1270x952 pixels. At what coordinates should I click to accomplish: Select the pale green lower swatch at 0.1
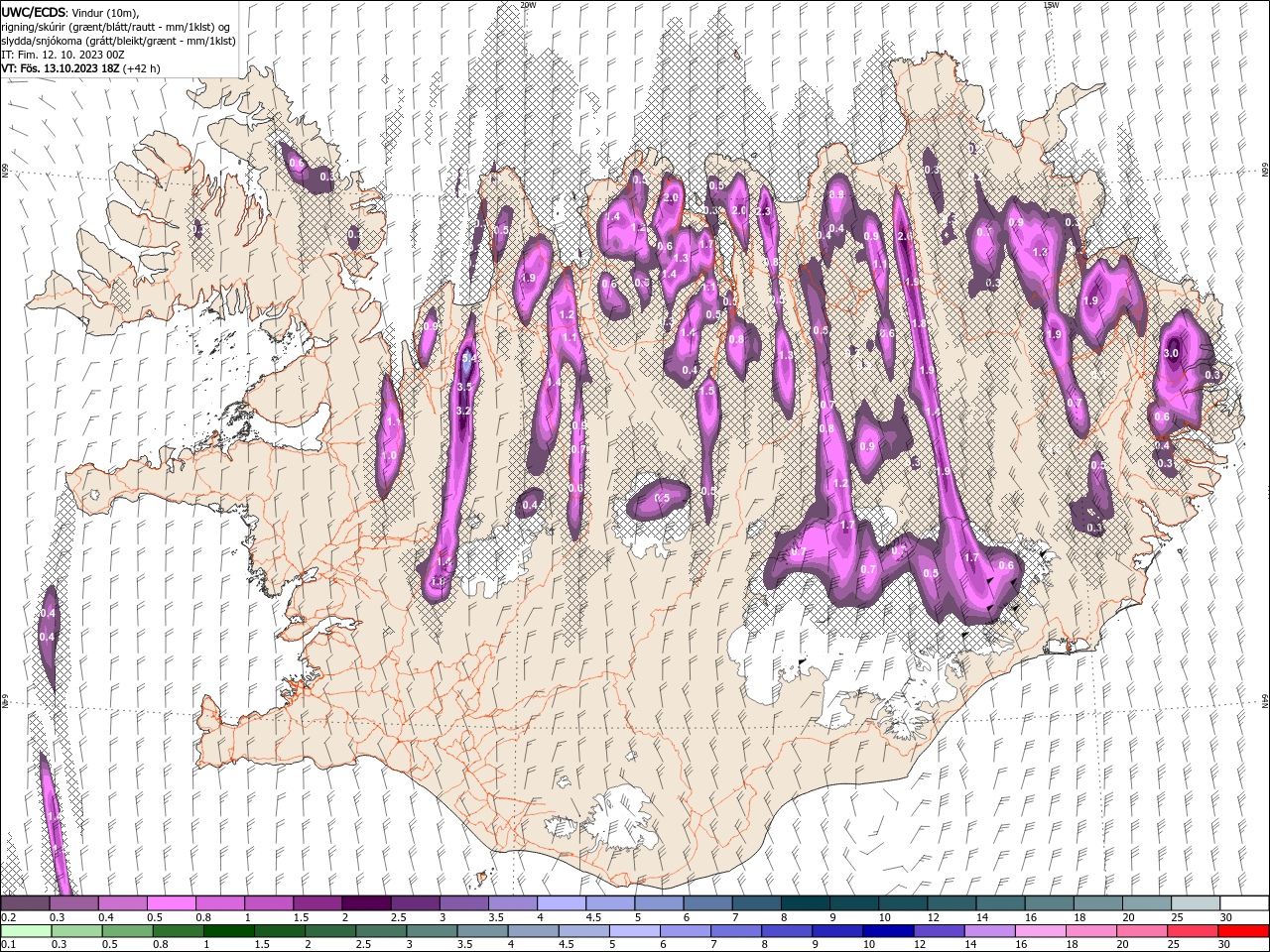click(26, 931)
